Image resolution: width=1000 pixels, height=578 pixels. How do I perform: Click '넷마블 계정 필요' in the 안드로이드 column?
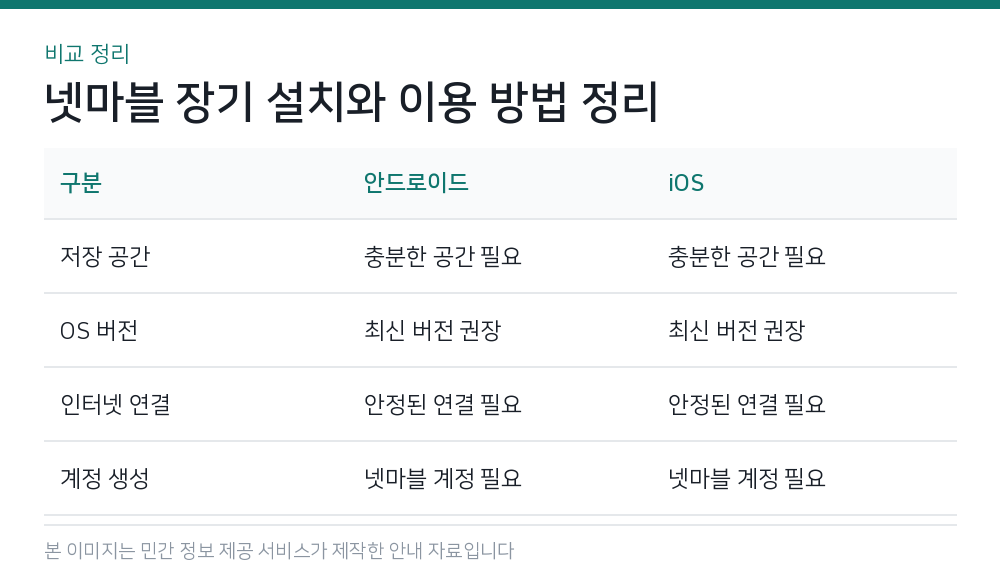(443, 478)
